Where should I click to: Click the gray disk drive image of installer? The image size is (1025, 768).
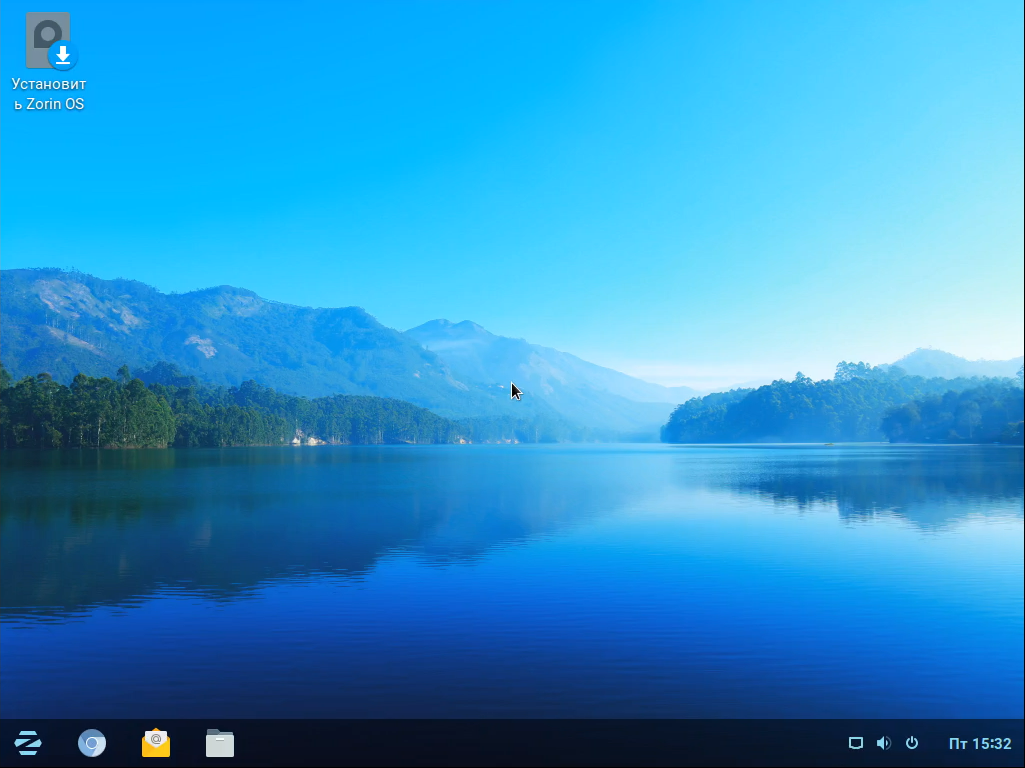click(x=44, y=32)
